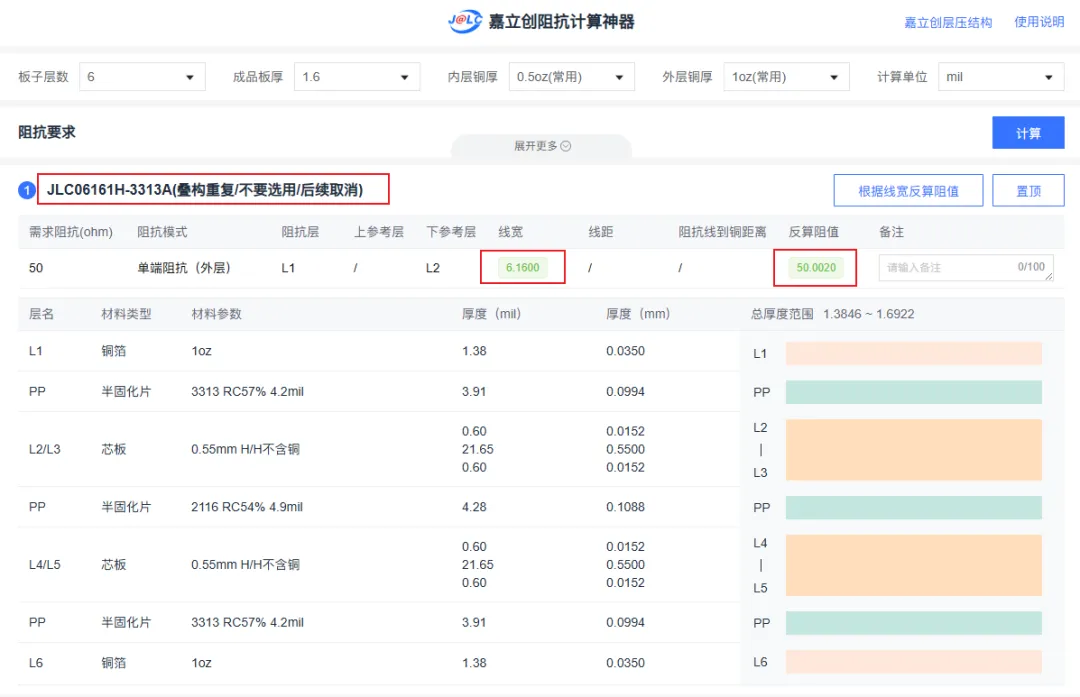The height and width of the screenshot is (697, 1080).
Task: Click the 根据线宽反算阻值 button
Action: click(x=908, y=190)
